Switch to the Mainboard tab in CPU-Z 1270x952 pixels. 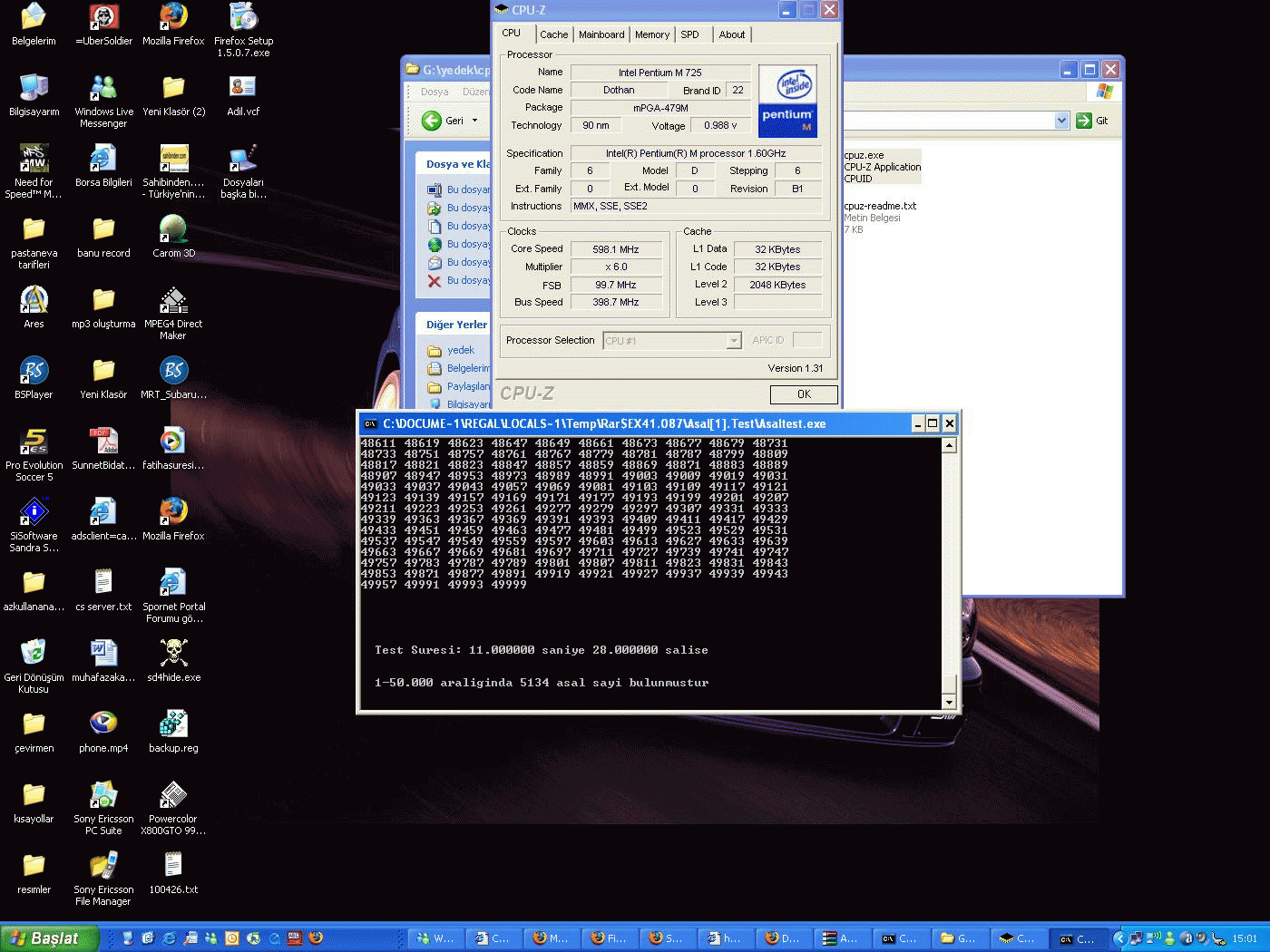coord(601,34)
